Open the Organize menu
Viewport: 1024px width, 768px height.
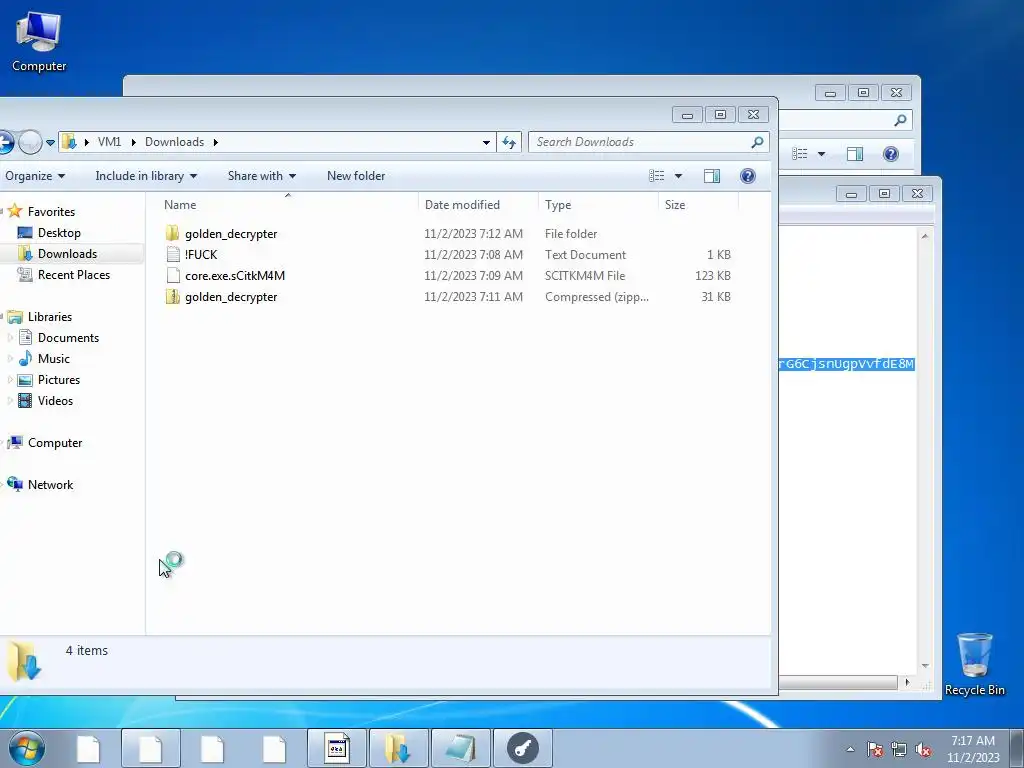tap(35, 176)
